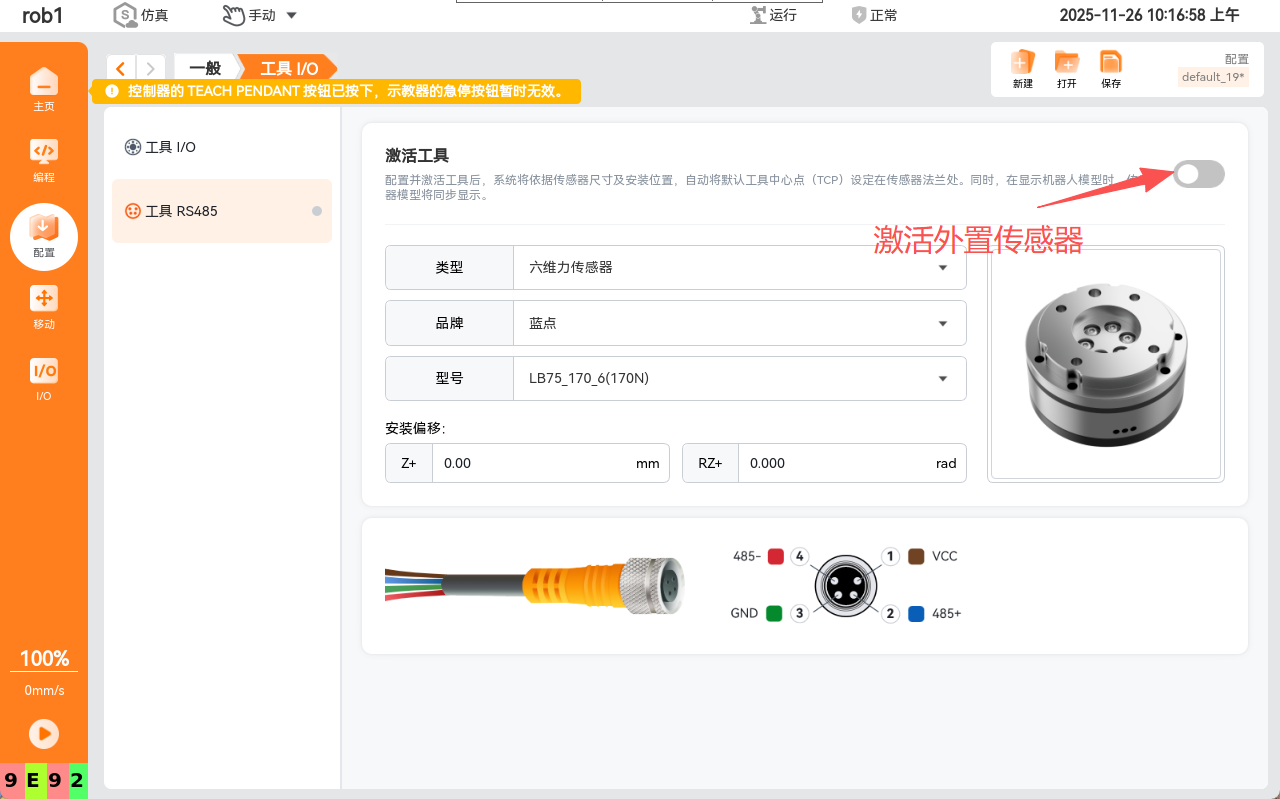Image resolution: width=1280 pixels, height=799 pixels.
Task: Open the 型号 model dropdown
Action: click(x=739, y=379)
